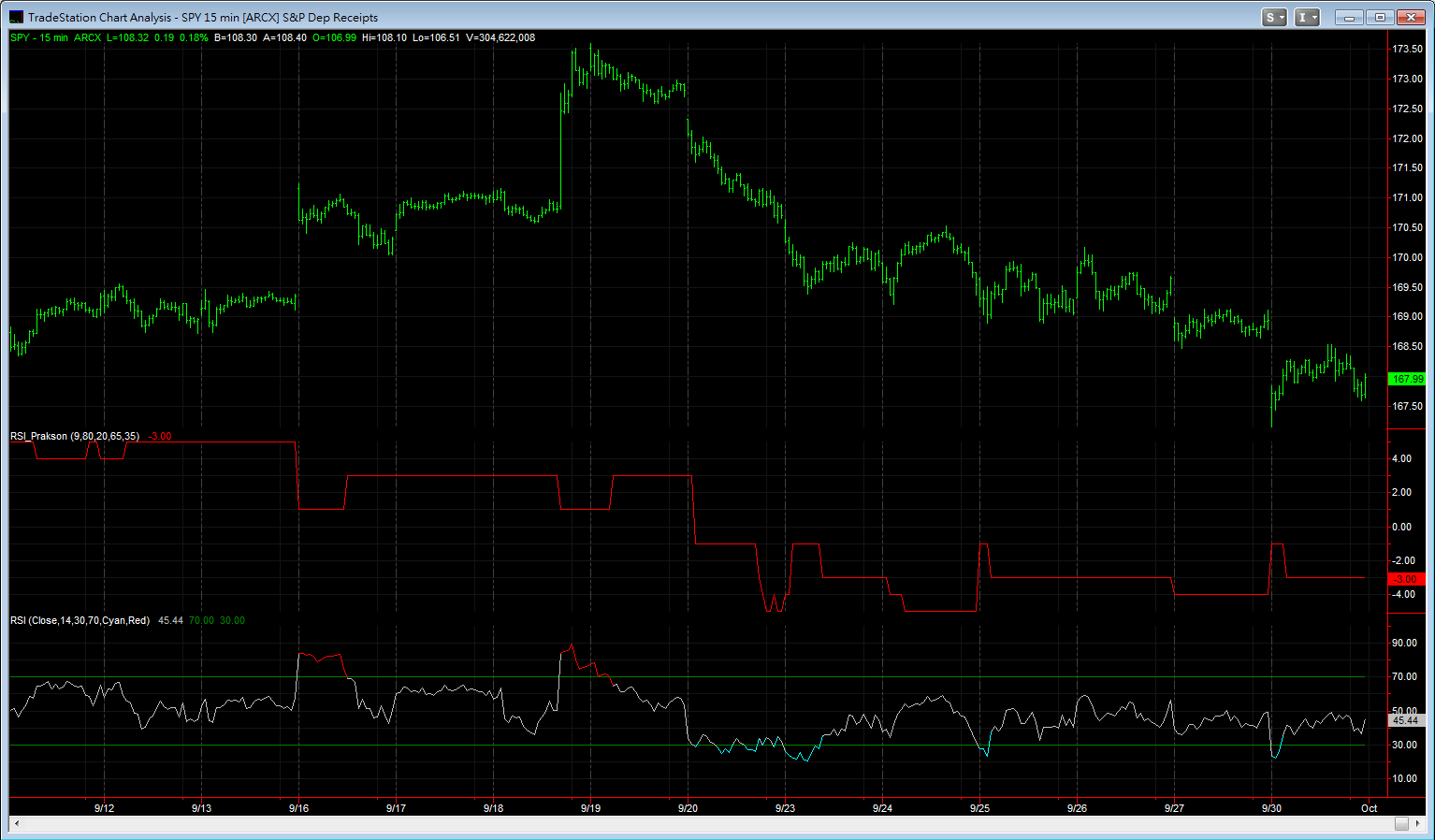Click the 9/13 date label
Screen dimensions: 1435x840
[x=202, y=809]
